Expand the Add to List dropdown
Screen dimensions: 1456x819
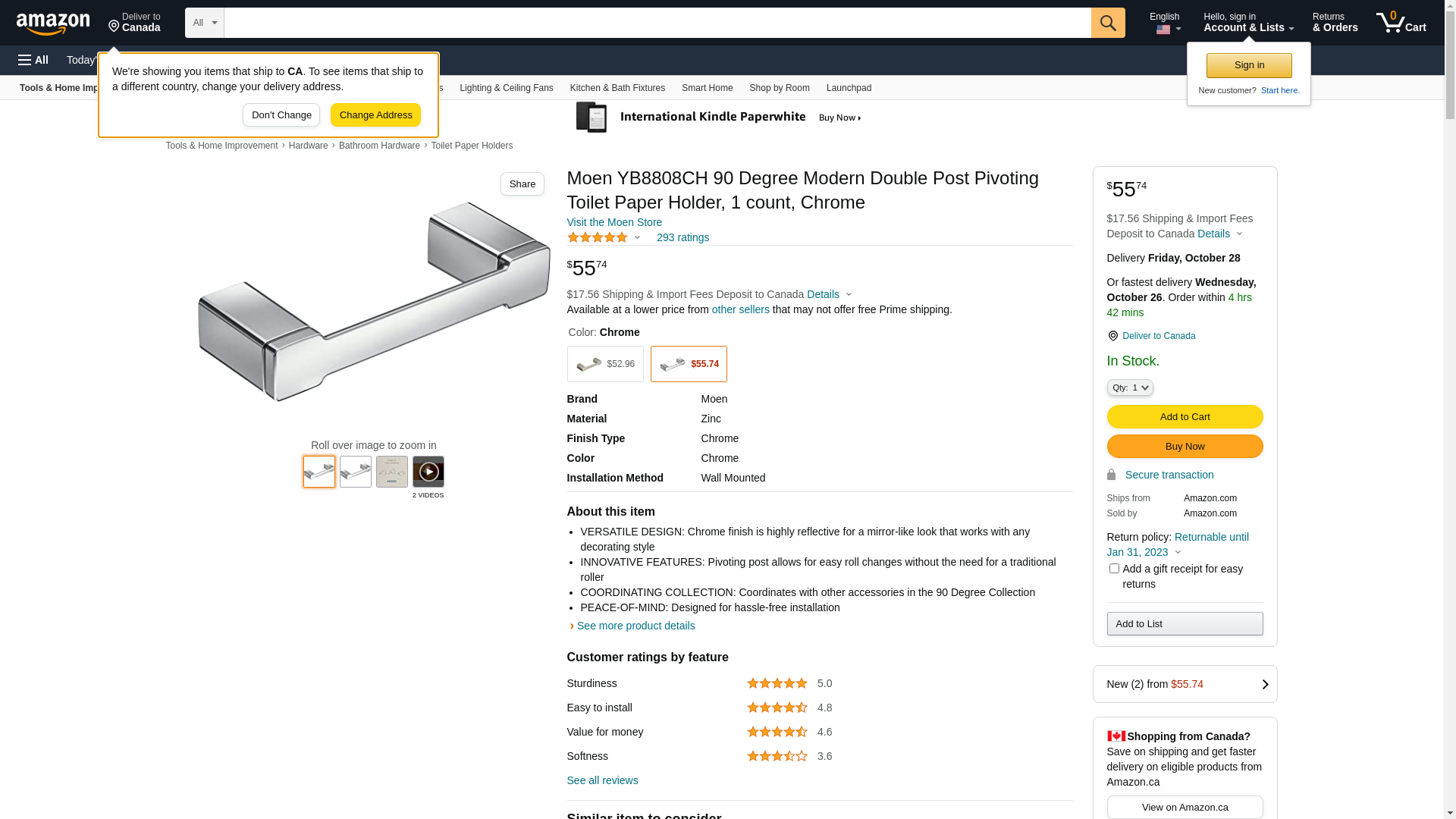click(1185, 624)
